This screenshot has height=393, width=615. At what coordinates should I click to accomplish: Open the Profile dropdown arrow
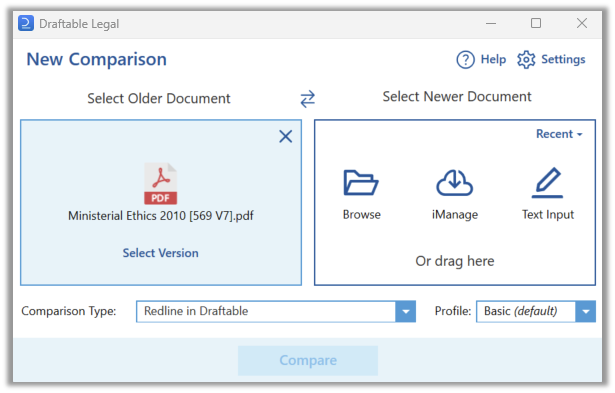click(586, 312)
